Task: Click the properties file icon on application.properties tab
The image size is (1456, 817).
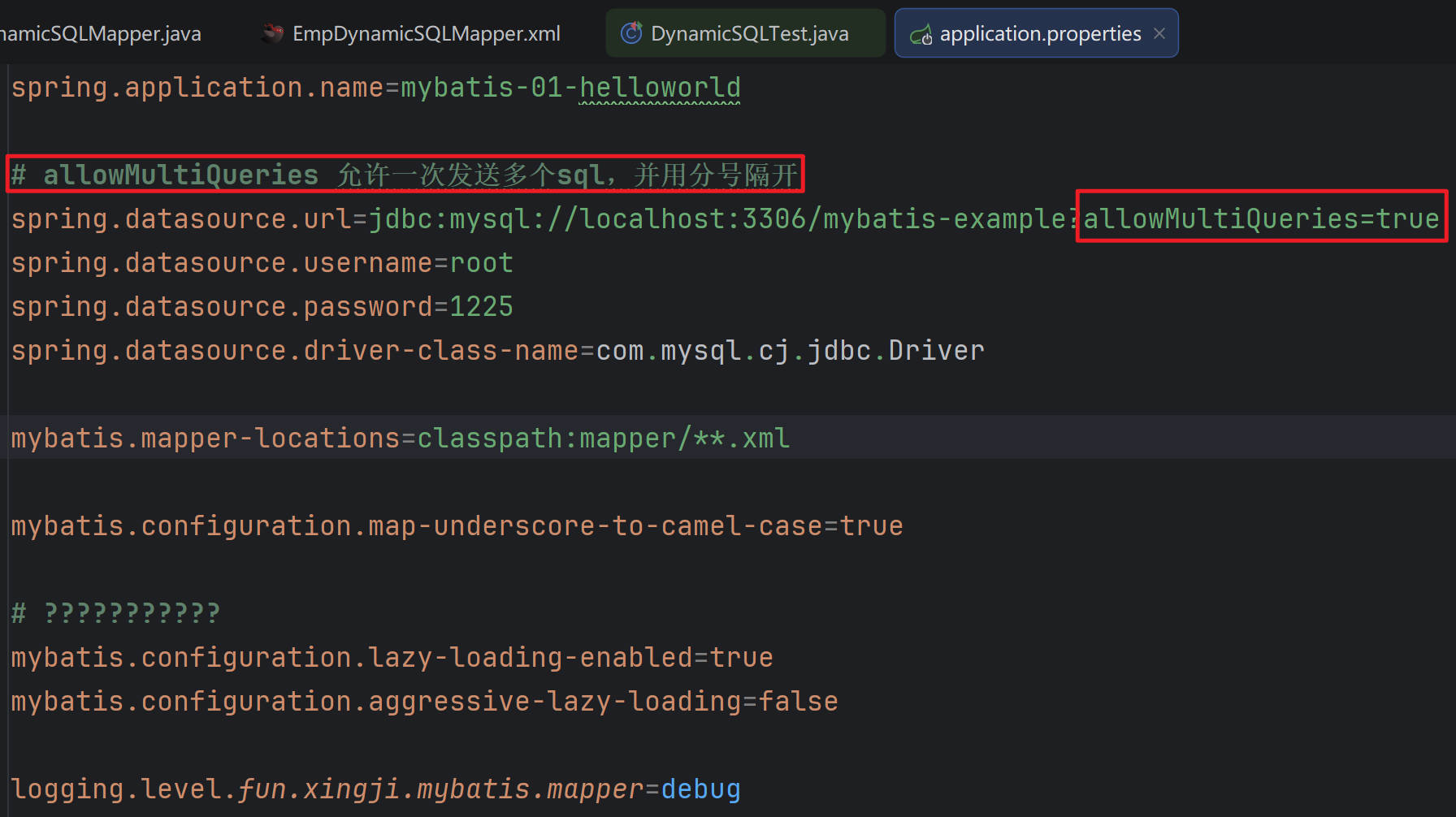Action: tap(921, 34)
